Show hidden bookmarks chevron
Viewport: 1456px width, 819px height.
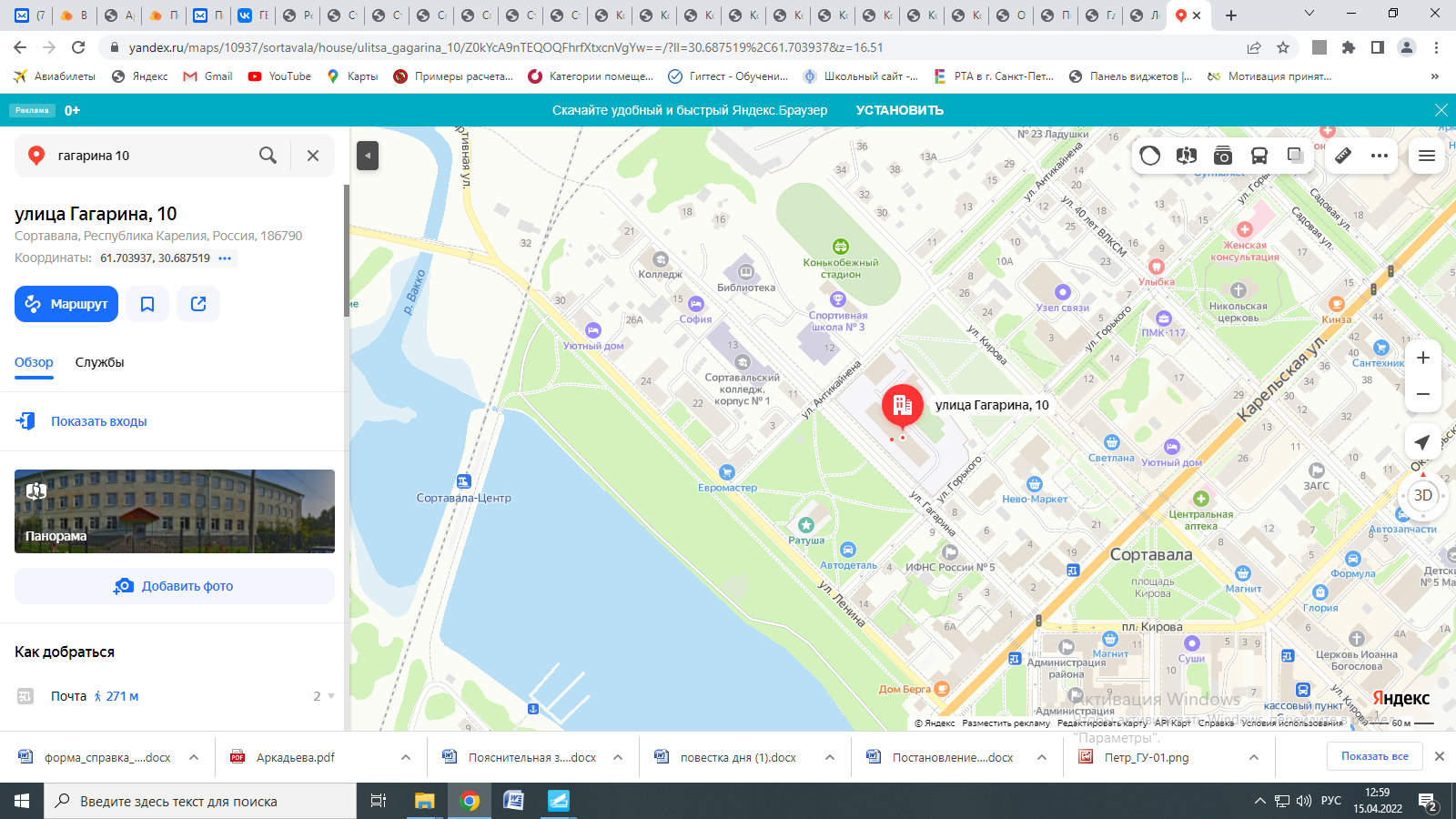1435,76
